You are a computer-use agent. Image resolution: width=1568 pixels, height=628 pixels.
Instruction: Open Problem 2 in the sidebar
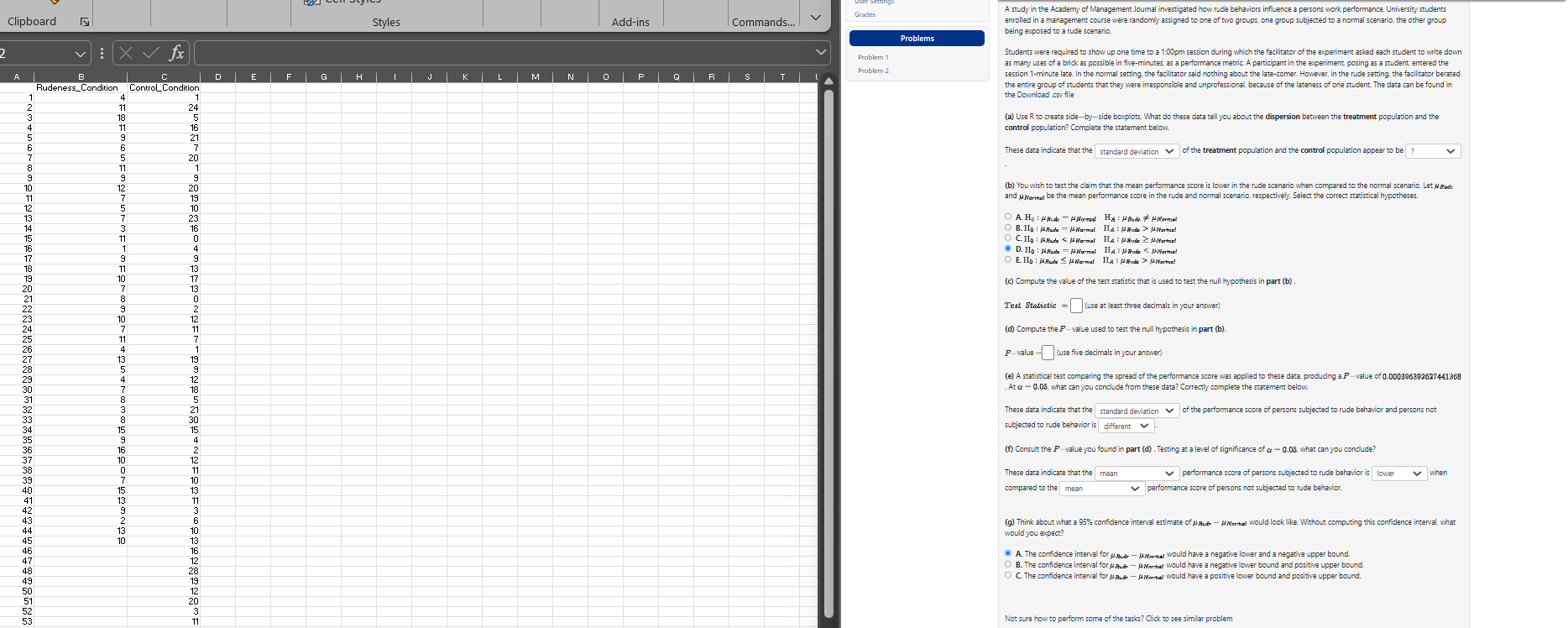(873, 71)
